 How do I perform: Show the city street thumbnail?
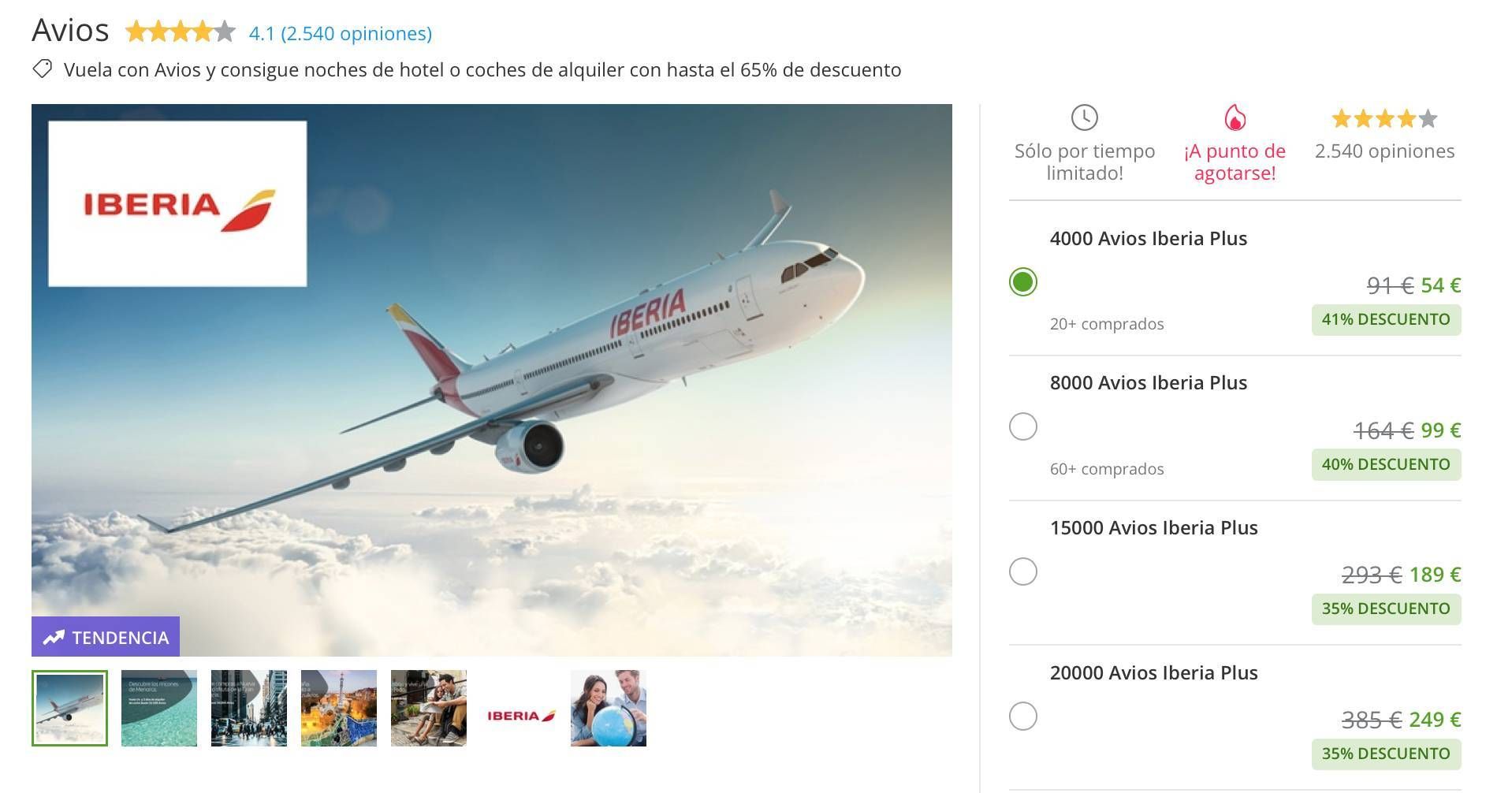point(249,708)
